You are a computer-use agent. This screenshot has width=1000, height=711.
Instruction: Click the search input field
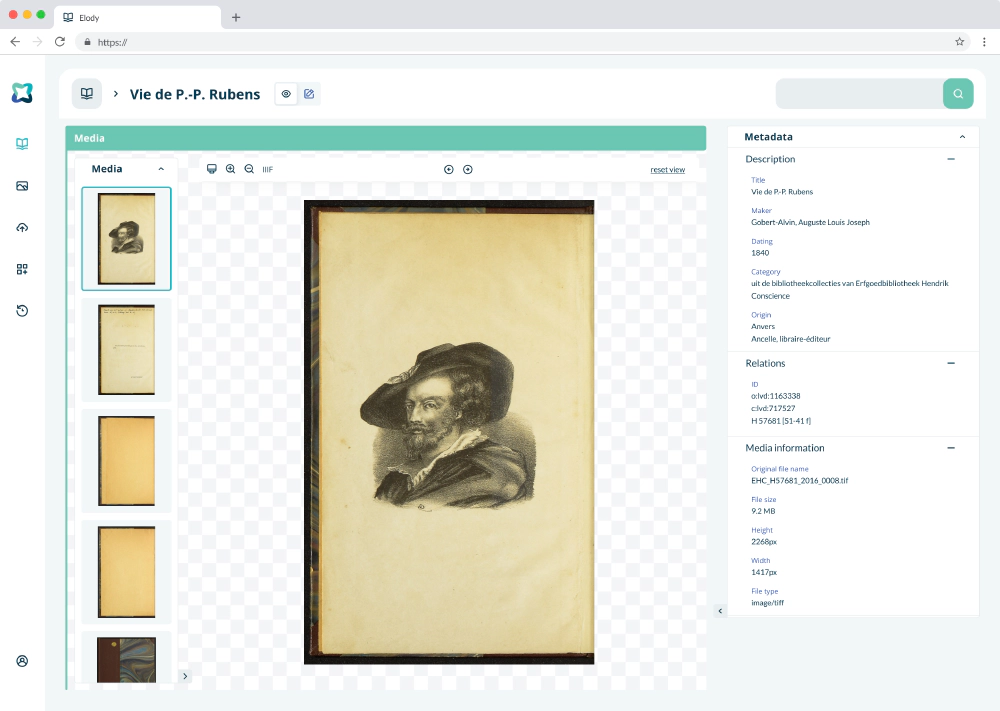point(859,94)
